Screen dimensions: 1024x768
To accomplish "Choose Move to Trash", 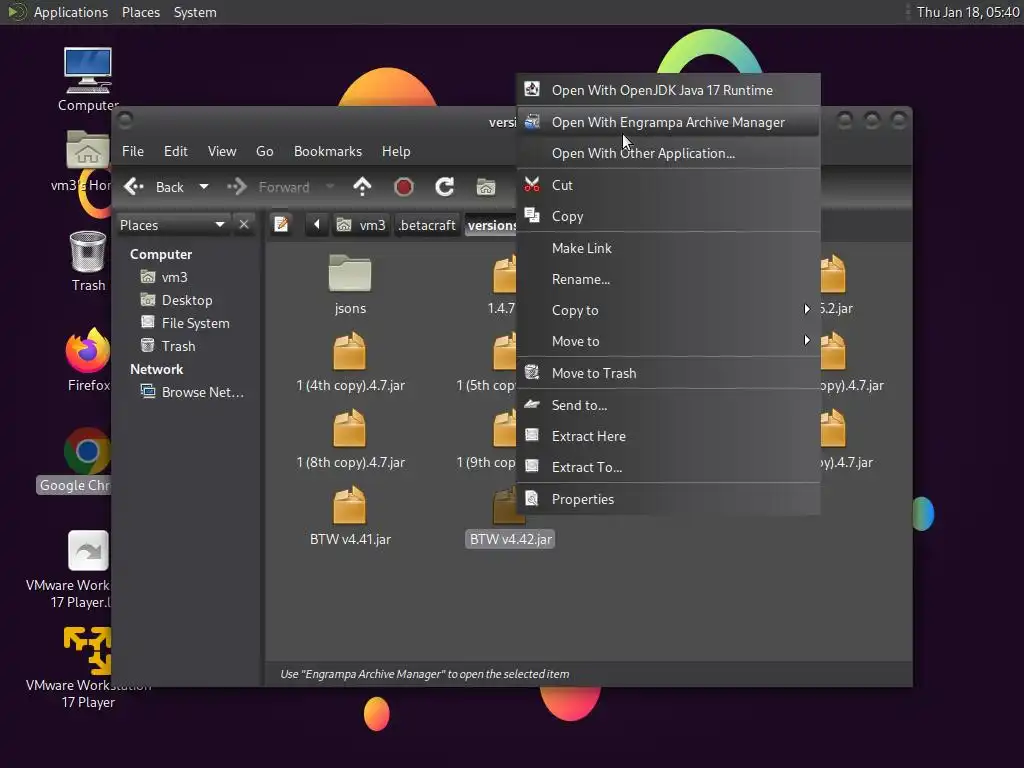I will click(668, 373).
